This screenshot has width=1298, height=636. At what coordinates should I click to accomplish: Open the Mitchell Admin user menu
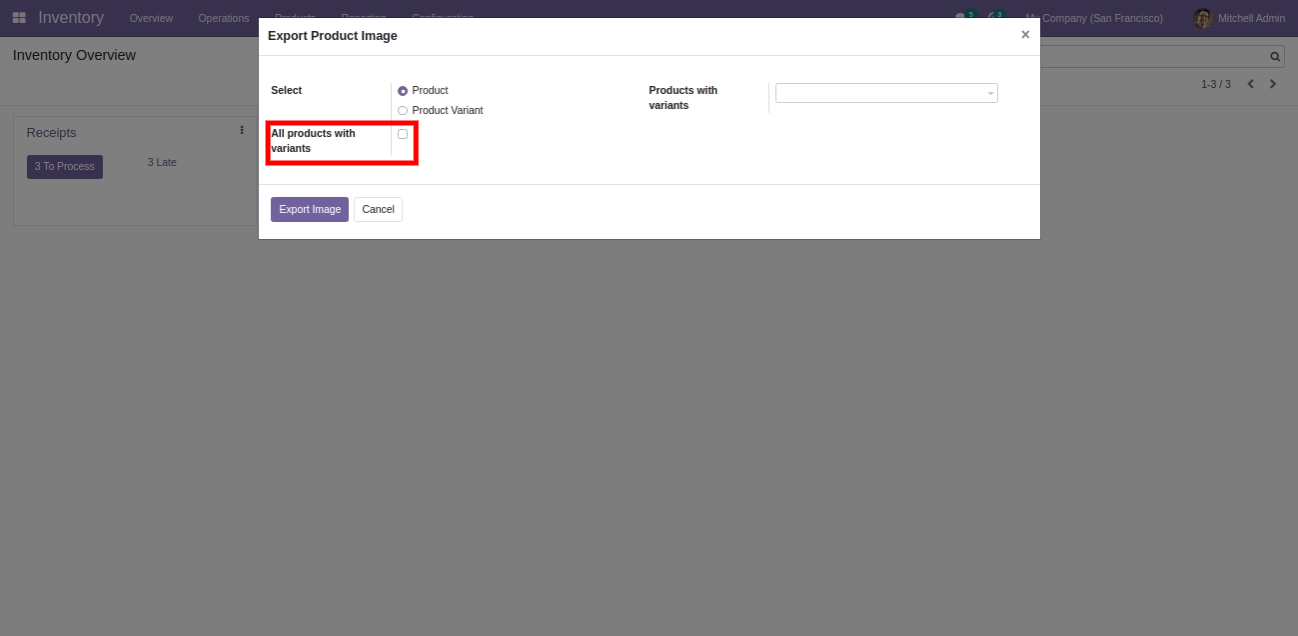(1250, 18)
